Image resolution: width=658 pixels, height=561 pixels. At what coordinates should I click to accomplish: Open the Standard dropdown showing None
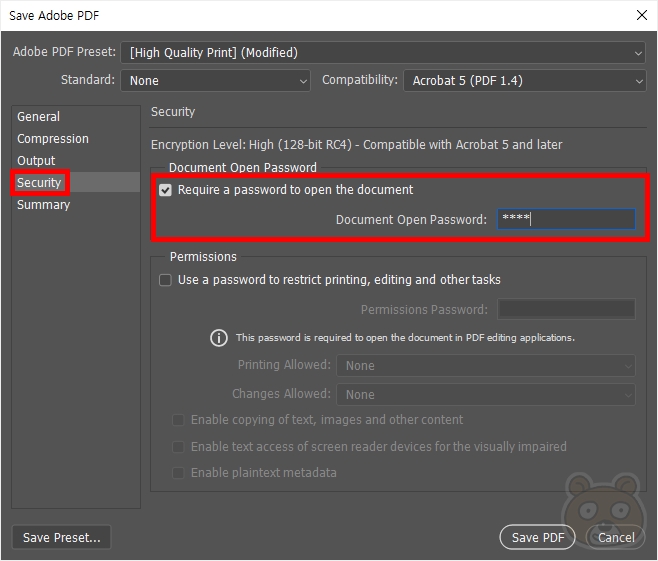point(215,81)
